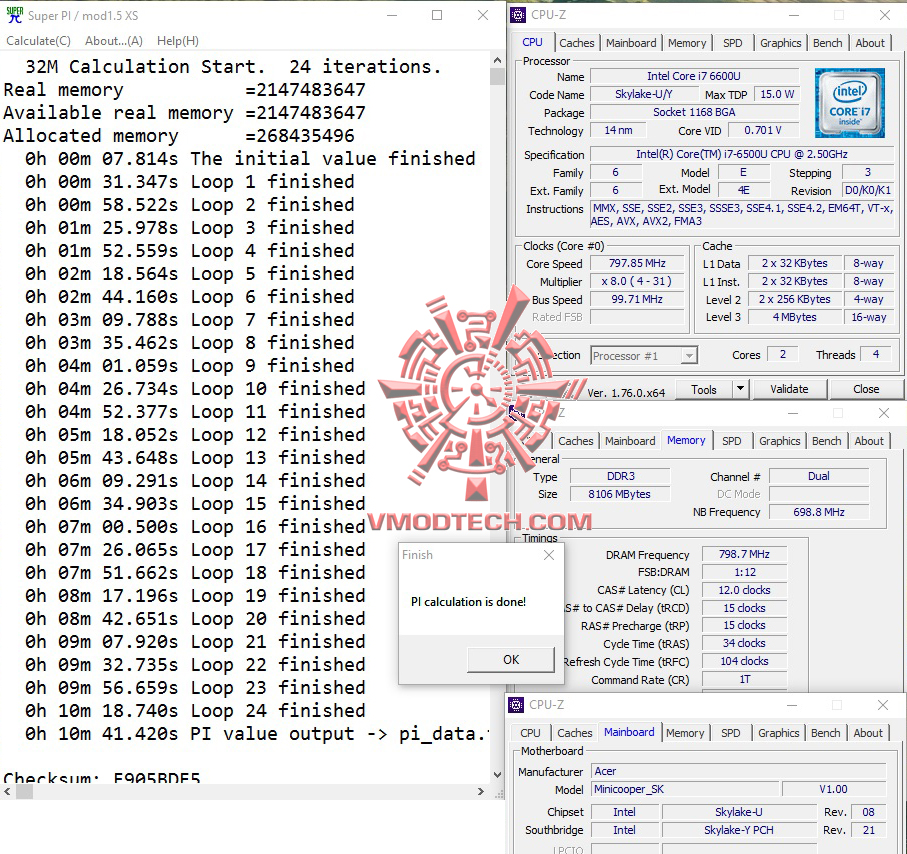Click the memory Size value 8106 MBytes
Viewport: 907px width, 854px height.
620,494
